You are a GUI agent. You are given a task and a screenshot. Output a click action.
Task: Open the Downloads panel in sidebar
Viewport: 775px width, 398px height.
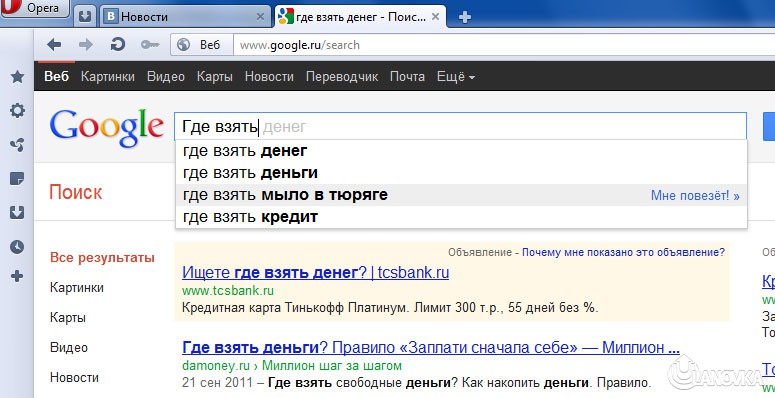17,213
